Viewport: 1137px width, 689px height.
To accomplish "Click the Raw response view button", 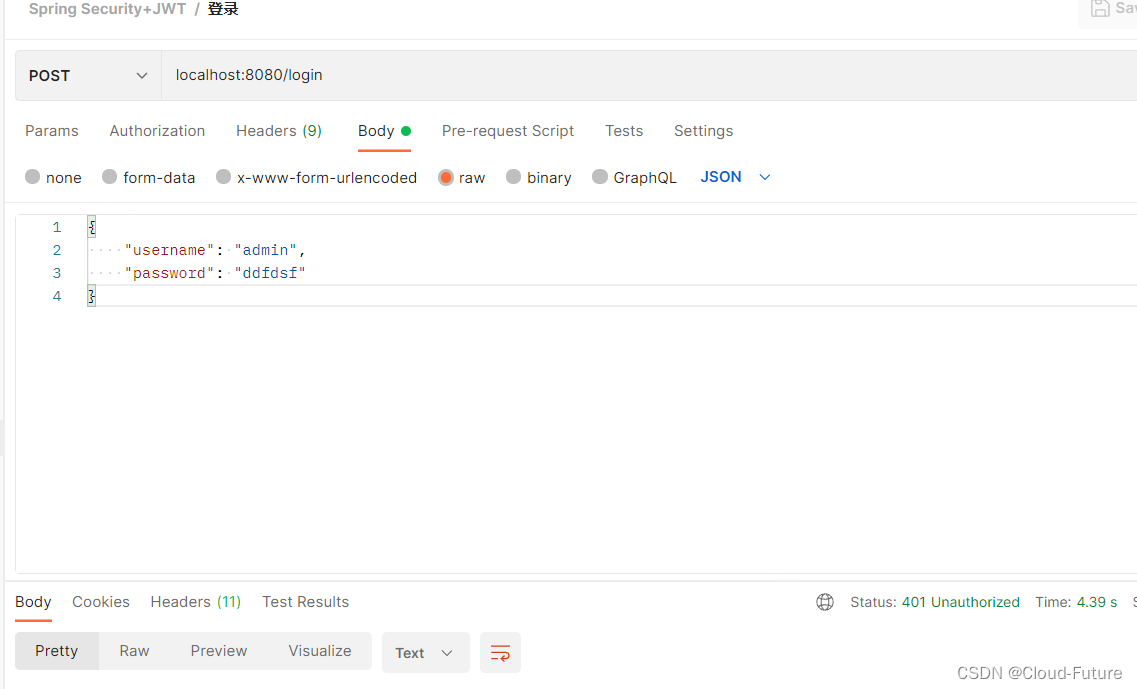I will [134, 651].
